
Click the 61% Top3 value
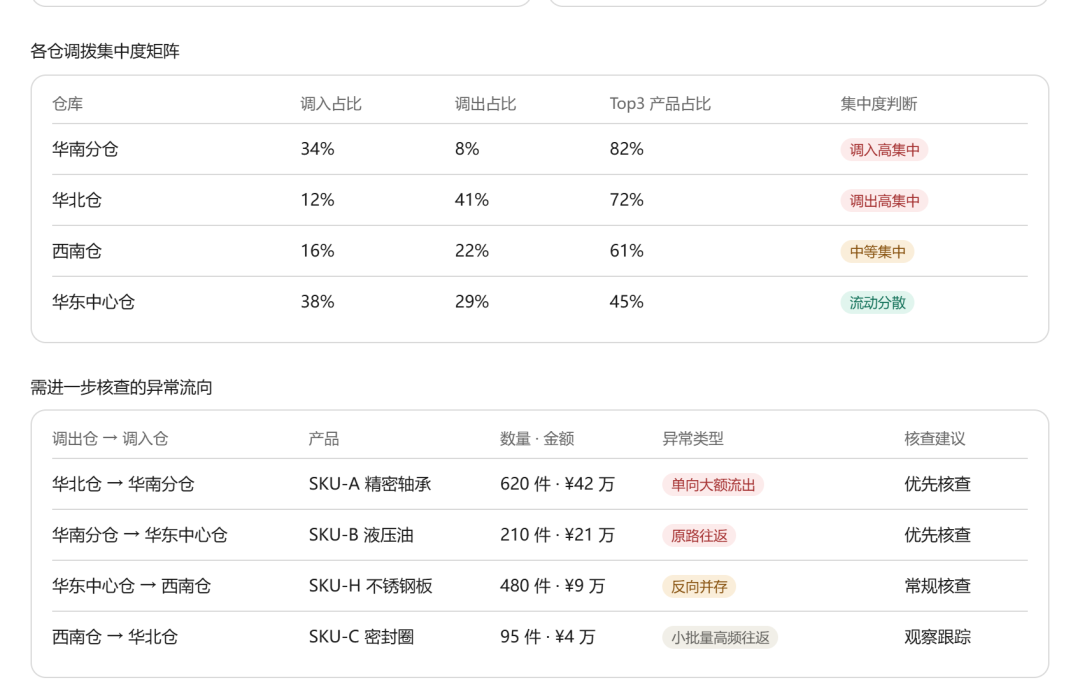coord(627,251)
